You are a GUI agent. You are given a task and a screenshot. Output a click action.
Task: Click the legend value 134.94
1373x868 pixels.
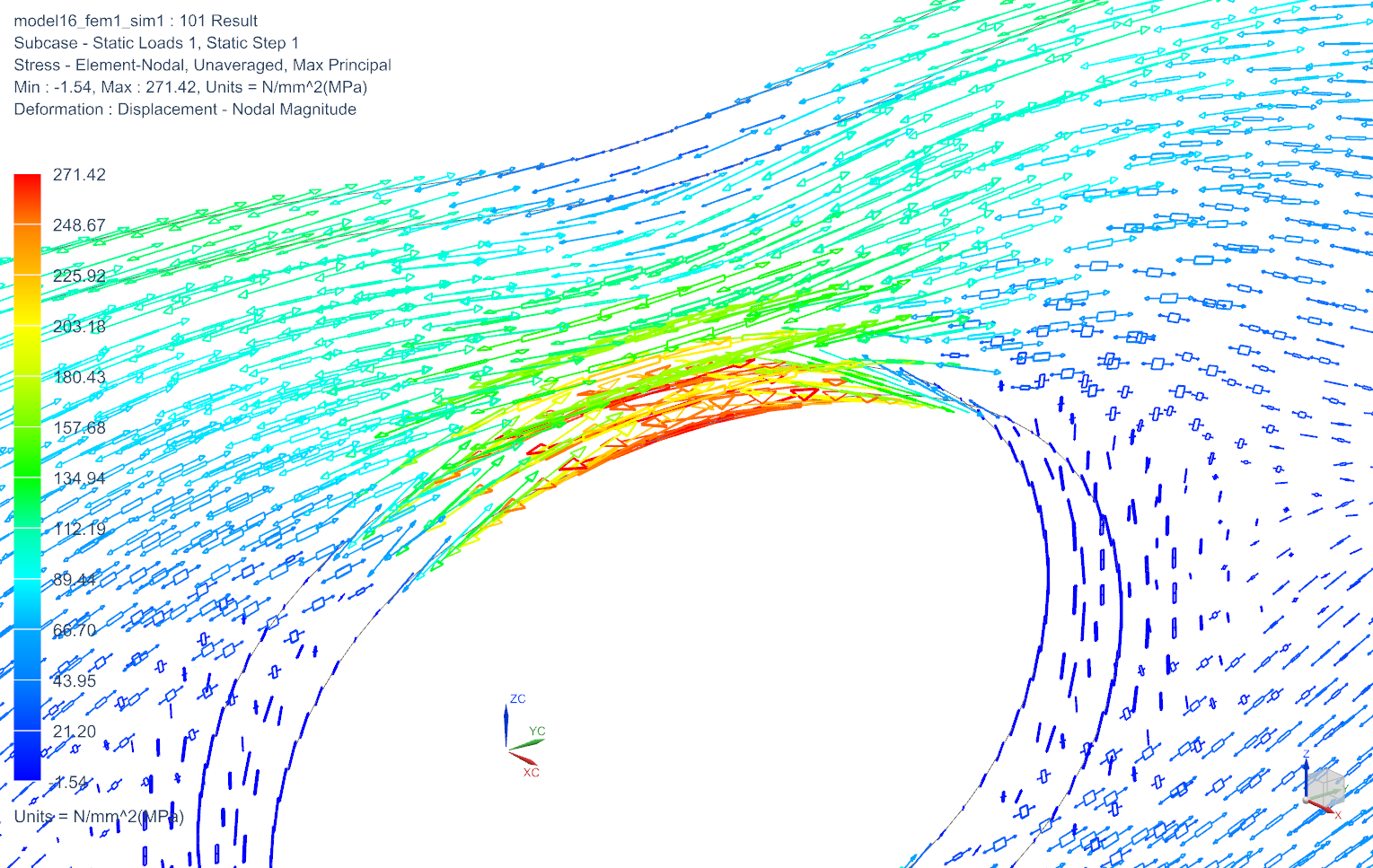[x=79, y=478]
